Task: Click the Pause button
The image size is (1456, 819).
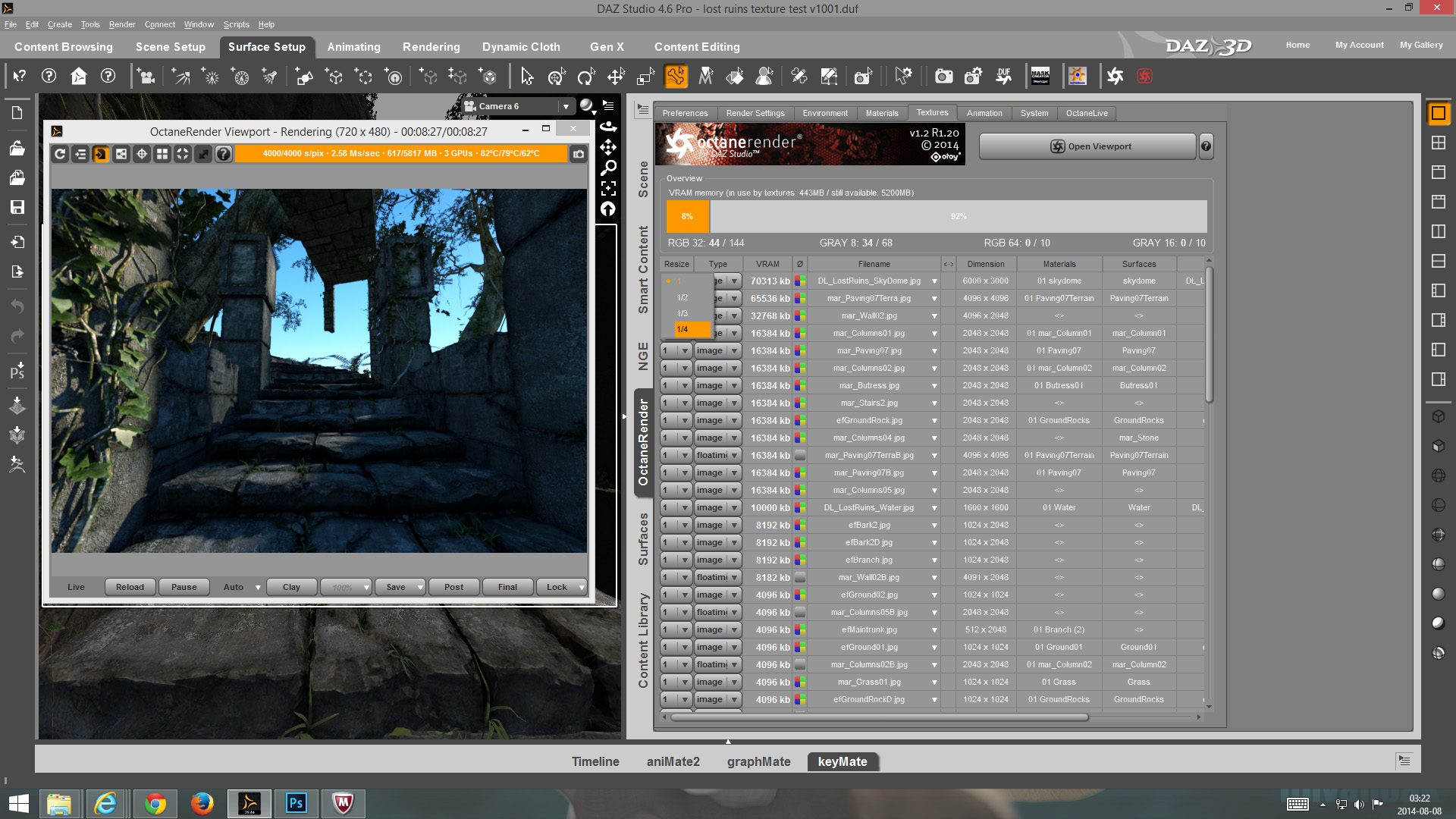Action: click(x=184, y=587)
